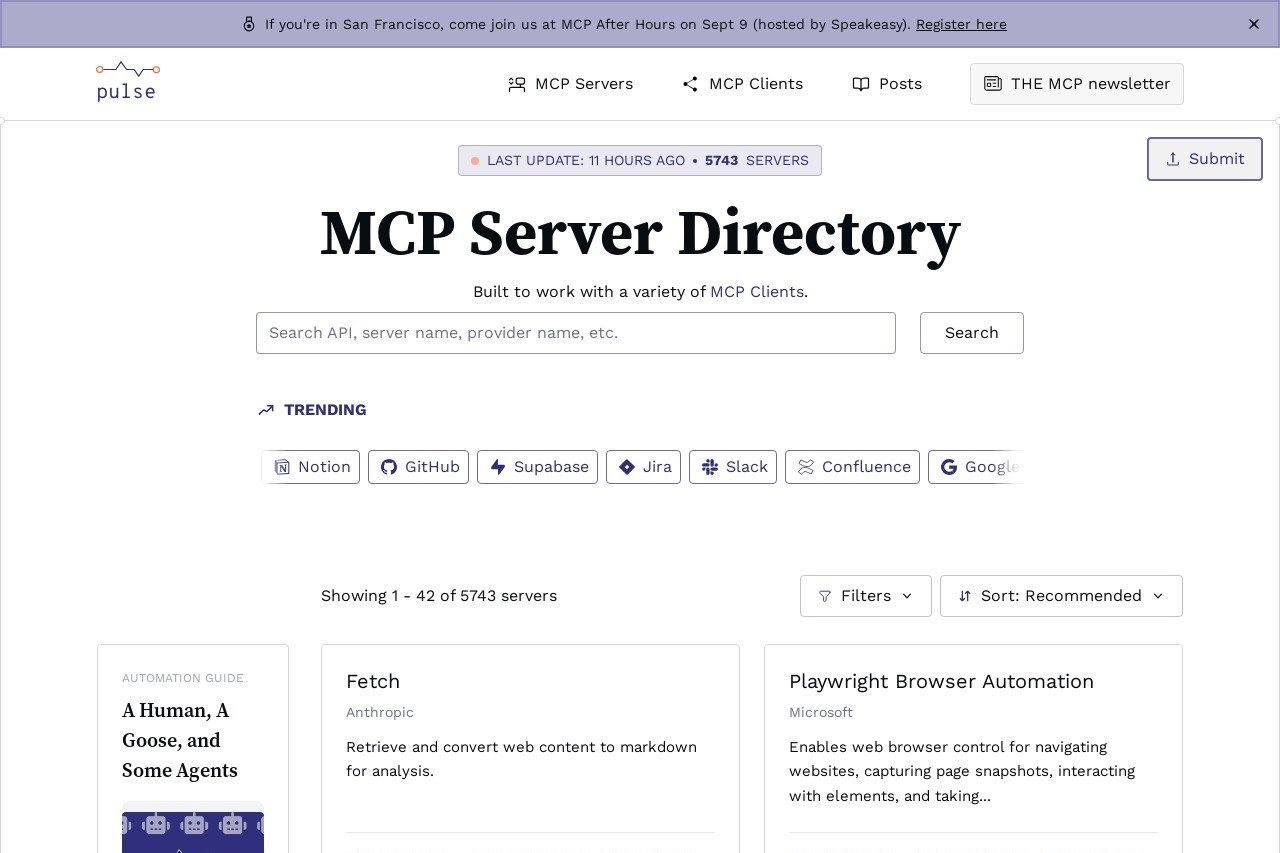Open the MCP Servers nav item
This screenshot has height=853, width=1280.
[x=571, y=84]
